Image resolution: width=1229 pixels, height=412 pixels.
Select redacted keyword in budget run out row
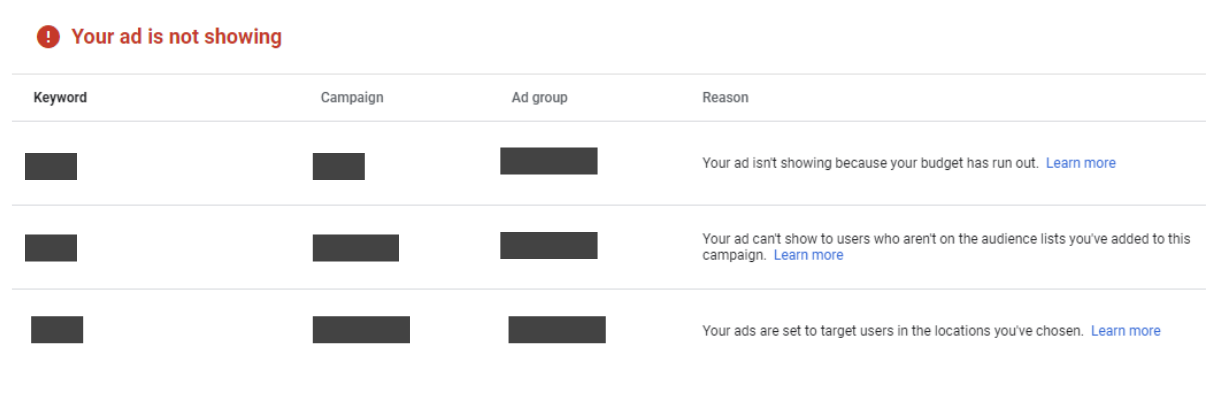coord(51,166)
